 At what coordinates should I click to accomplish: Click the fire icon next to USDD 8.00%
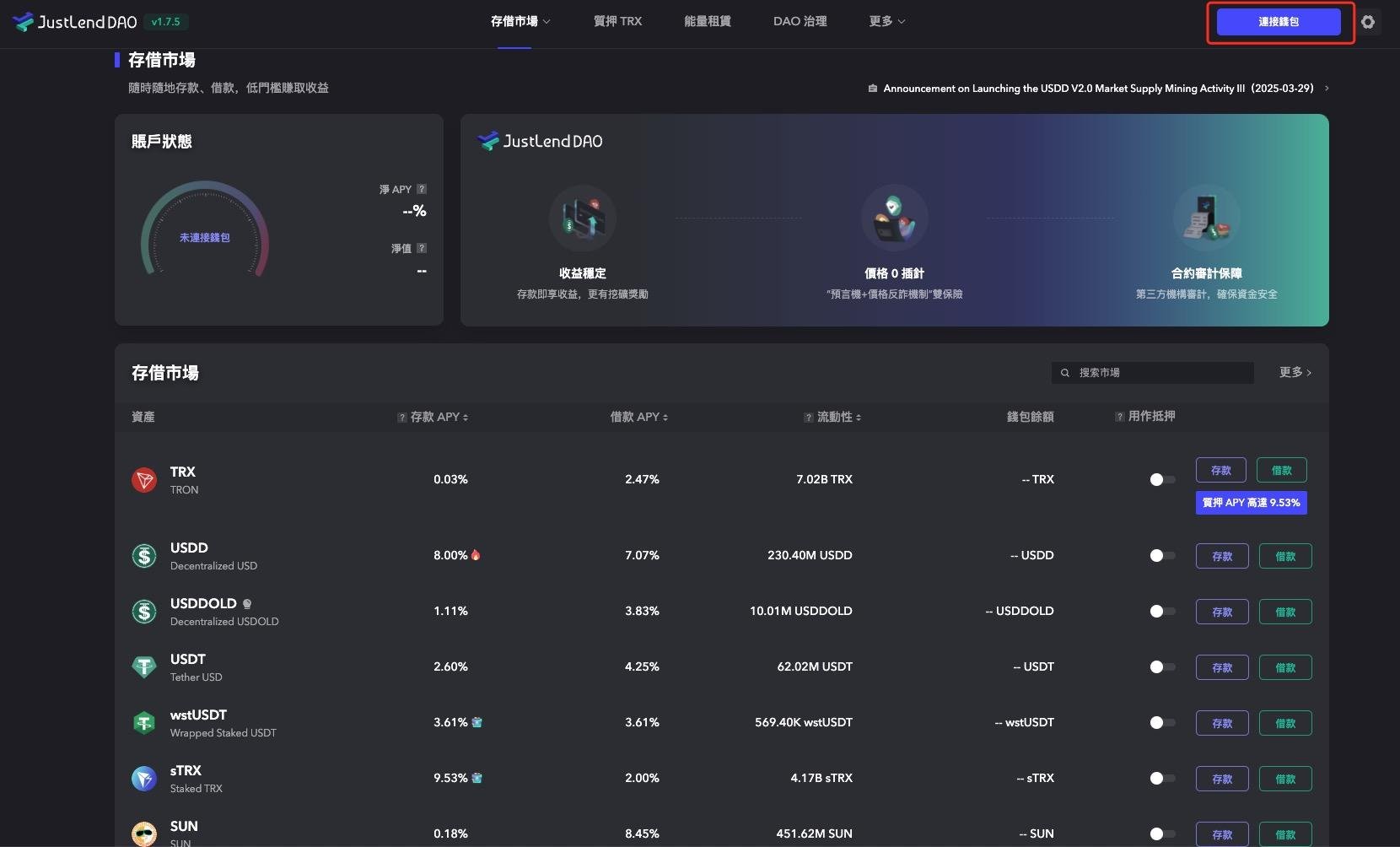click(476, 555)
